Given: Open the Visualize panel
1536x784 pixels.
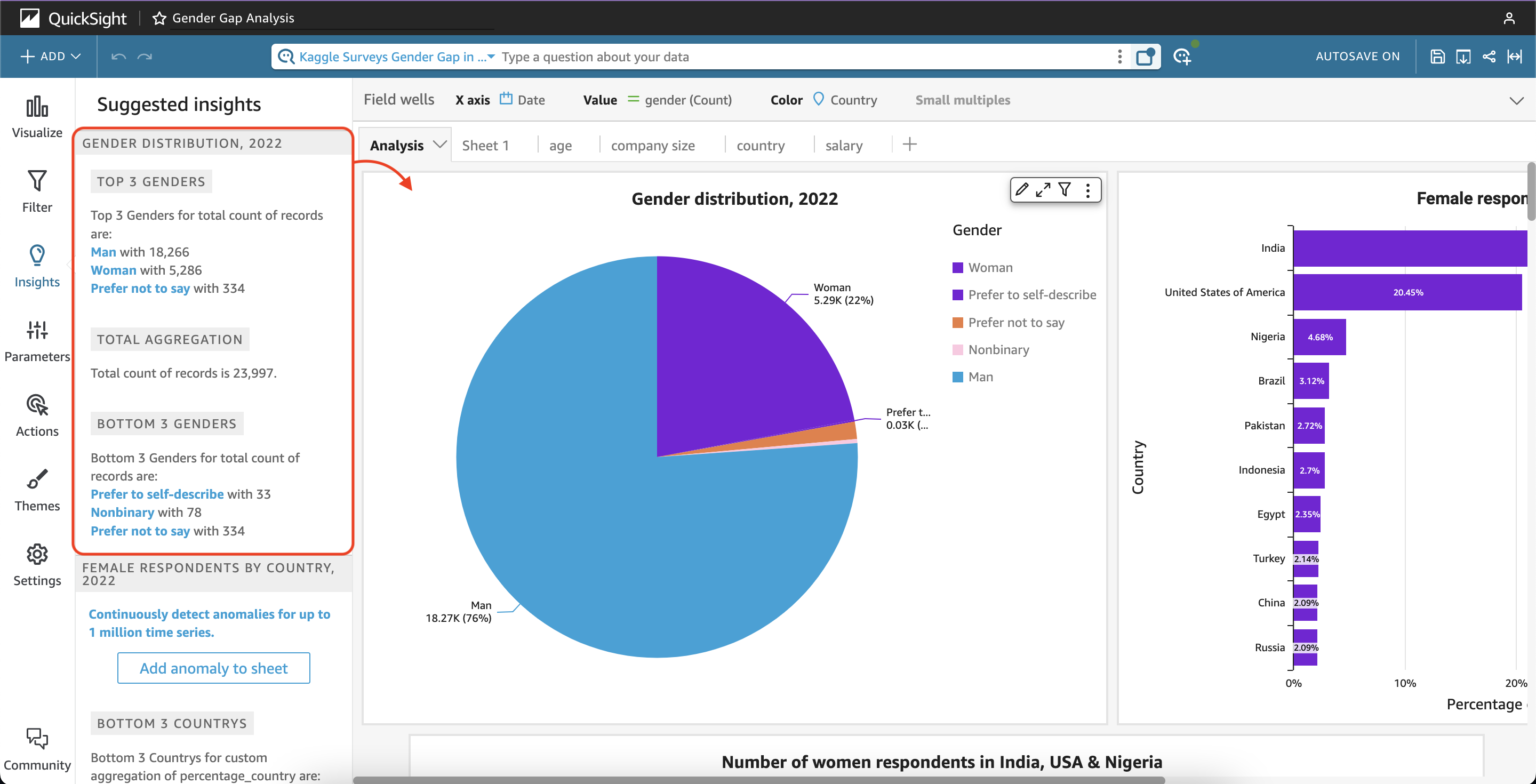Looking at the screenshot, I should tap(37, 117).
